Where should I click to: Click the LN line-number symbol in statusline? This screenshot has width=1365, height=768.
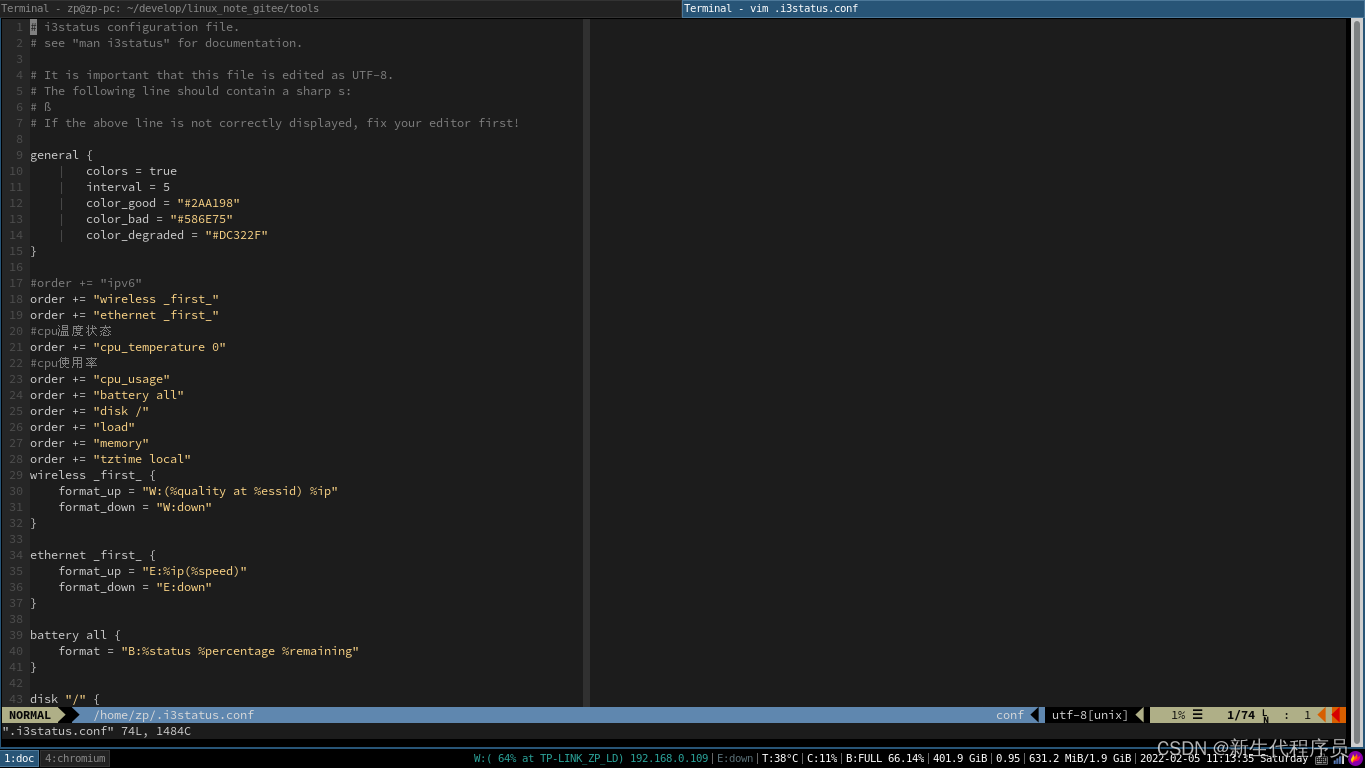tap(1265, 716)
